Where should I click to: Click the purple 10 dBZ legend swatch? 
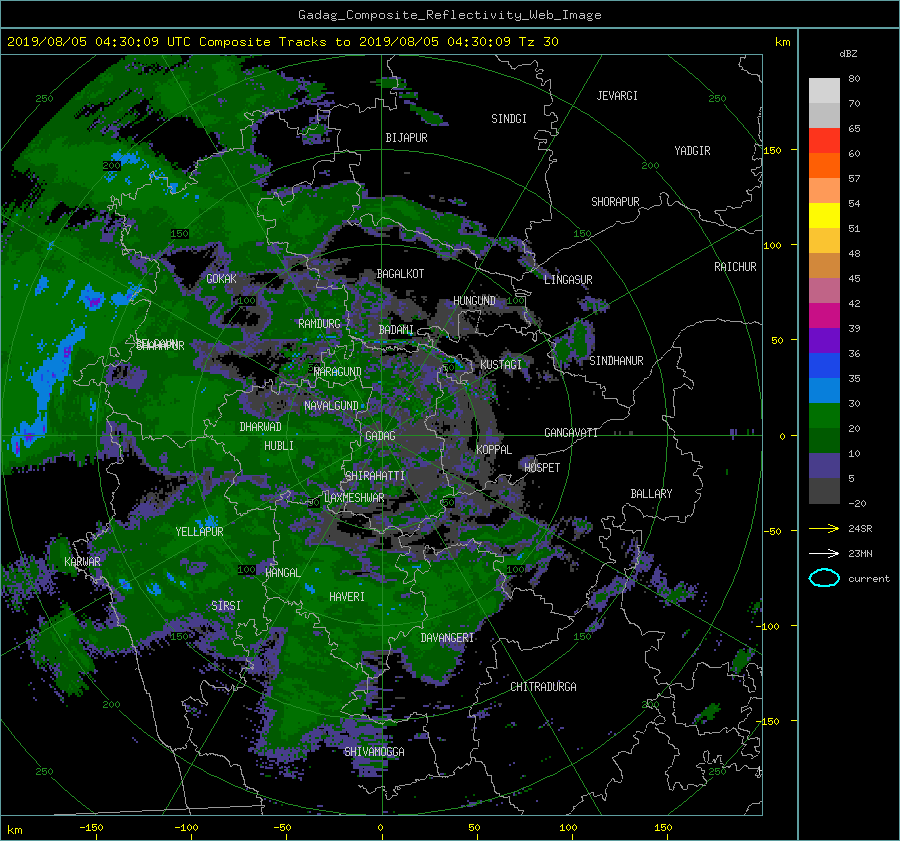click(824, 465)
